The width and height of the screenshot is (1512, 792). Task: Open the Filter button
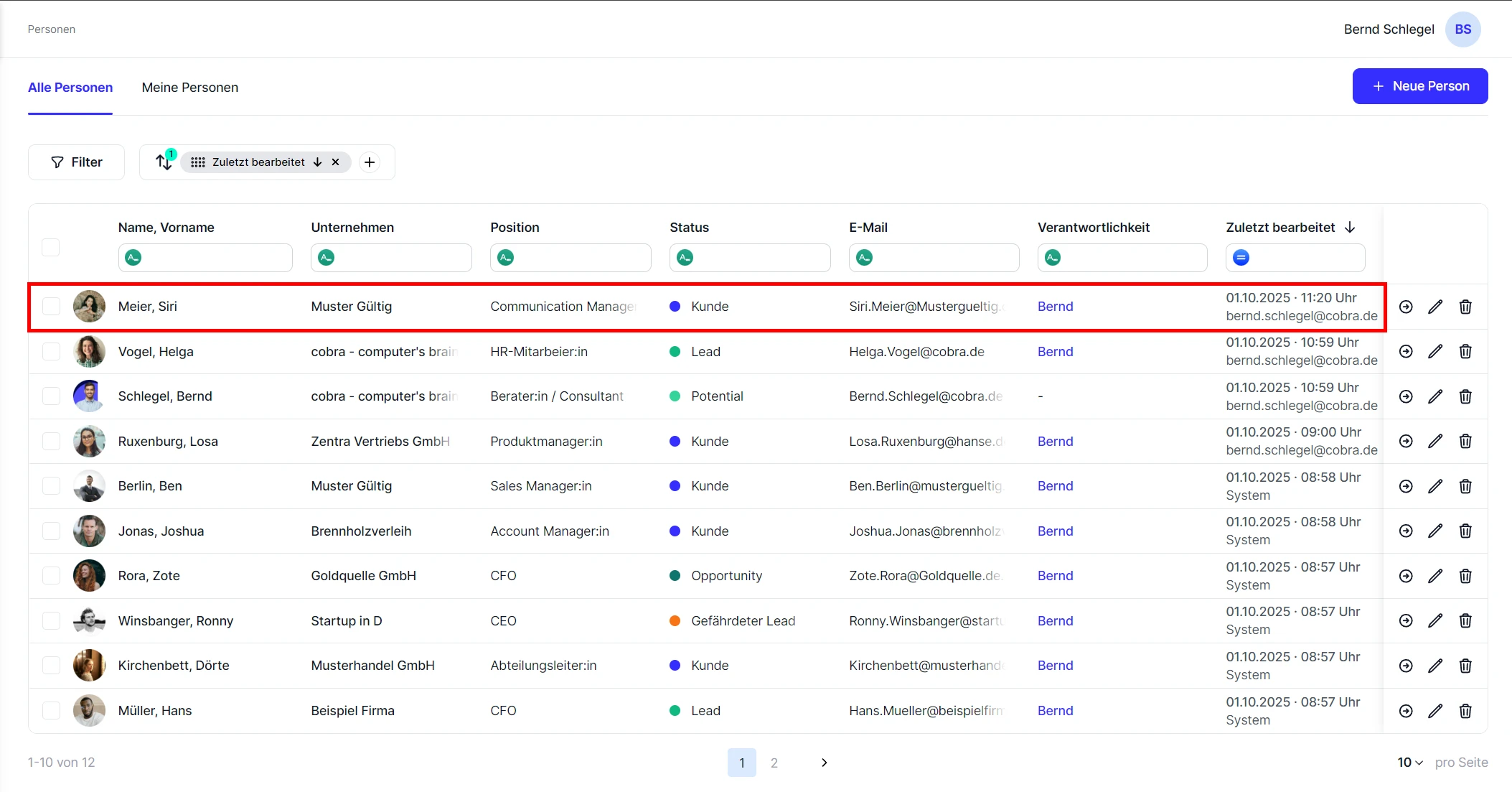pos(76,162)
